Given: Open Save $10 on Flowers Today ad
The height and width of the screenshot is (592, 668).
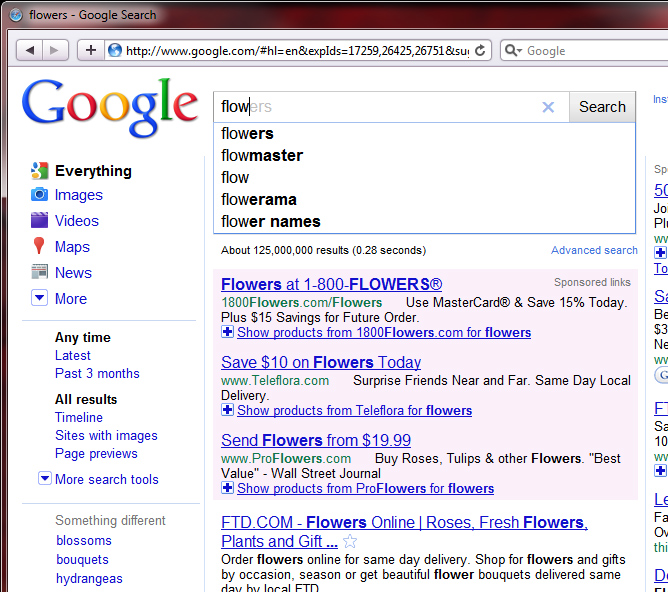Looking at the screenshot, I should tap(321, 362).
